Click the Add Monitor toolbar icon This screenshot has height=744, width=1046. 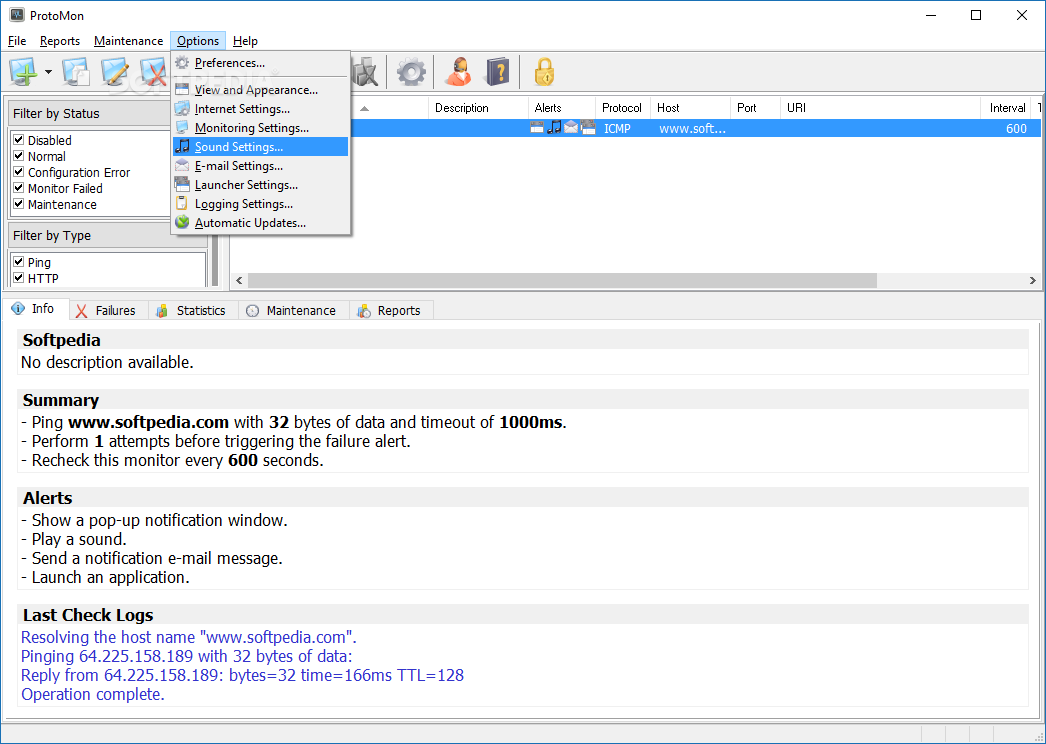click(23, 71)
